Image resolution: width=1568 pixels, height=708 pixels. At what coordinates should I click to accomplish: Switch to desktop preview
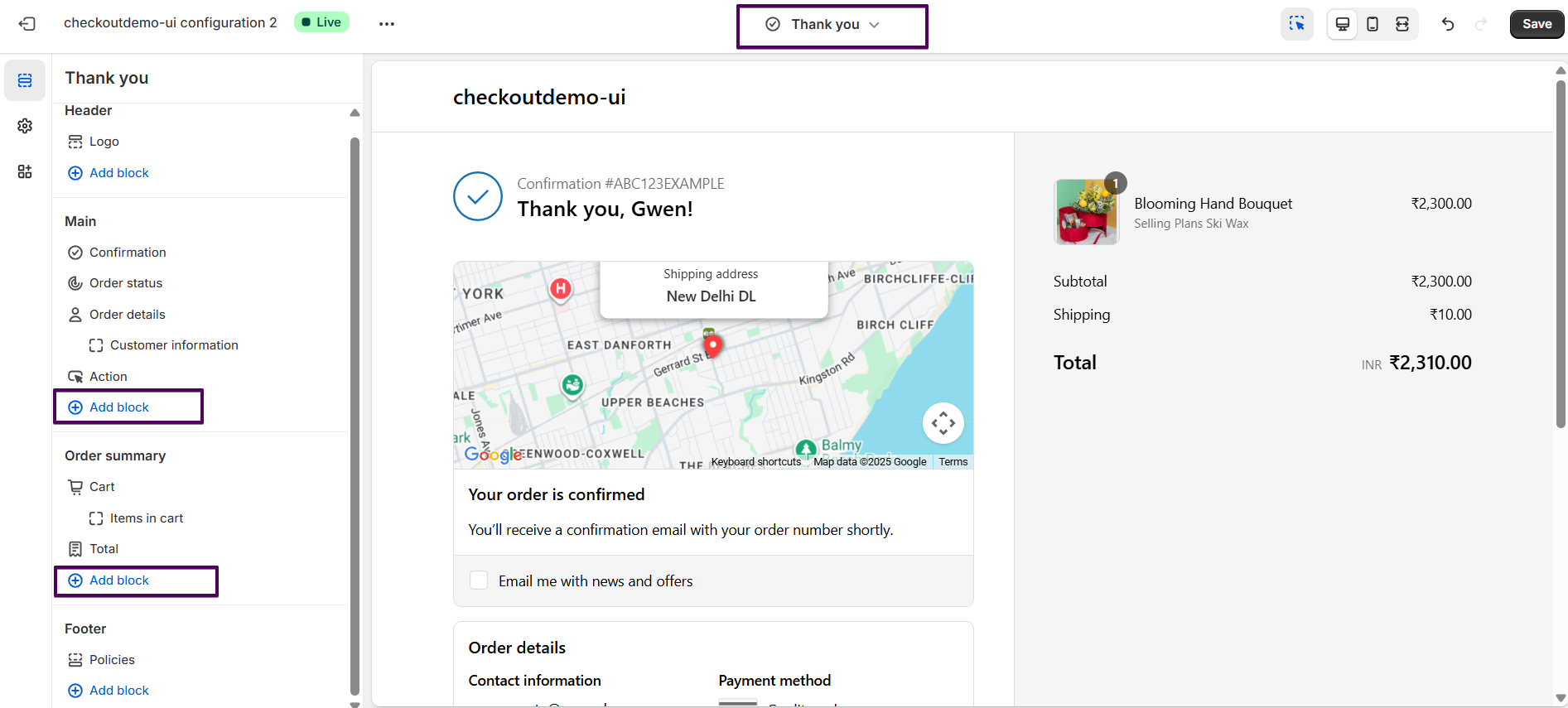coord(1343,24)
